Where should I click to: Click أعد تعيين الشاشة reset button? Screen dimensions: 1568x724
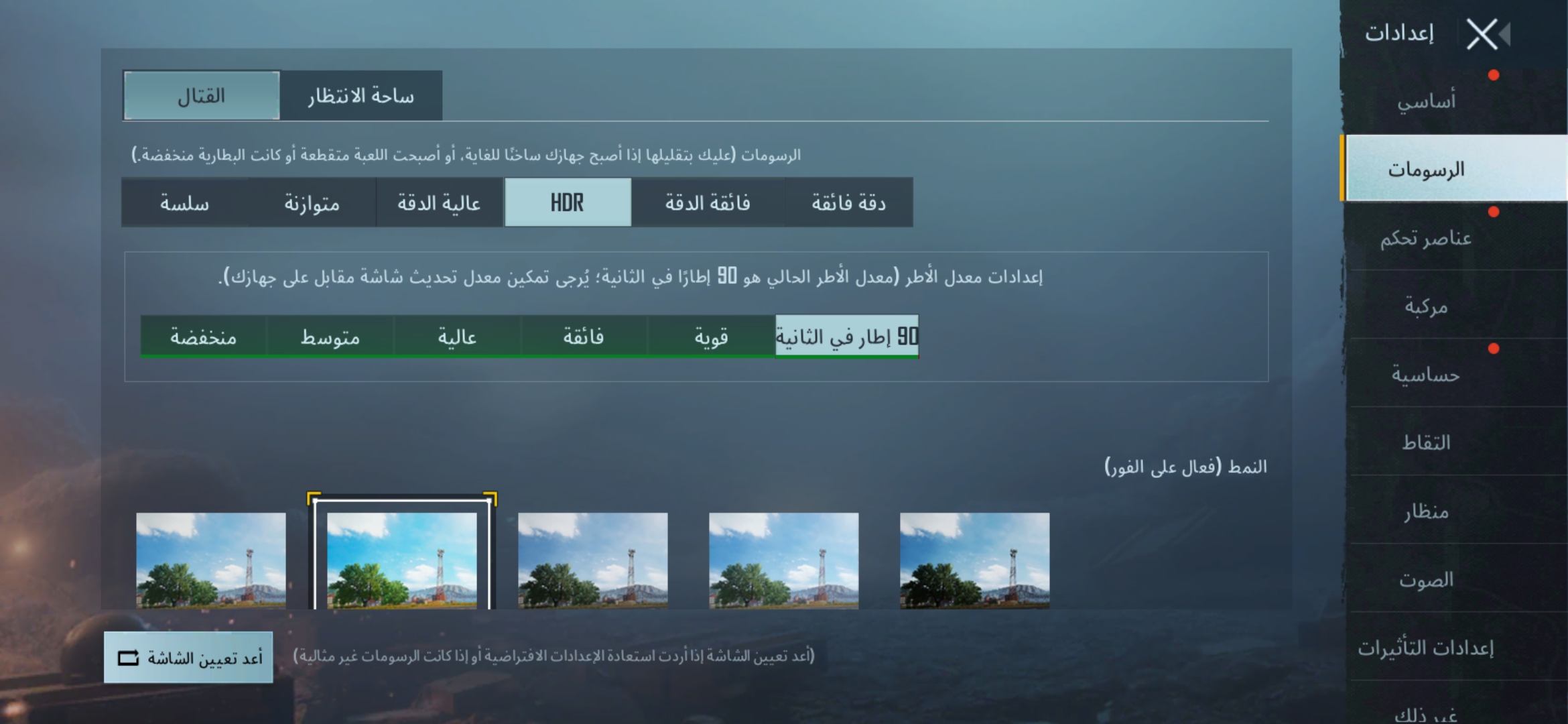coord(188,658)
